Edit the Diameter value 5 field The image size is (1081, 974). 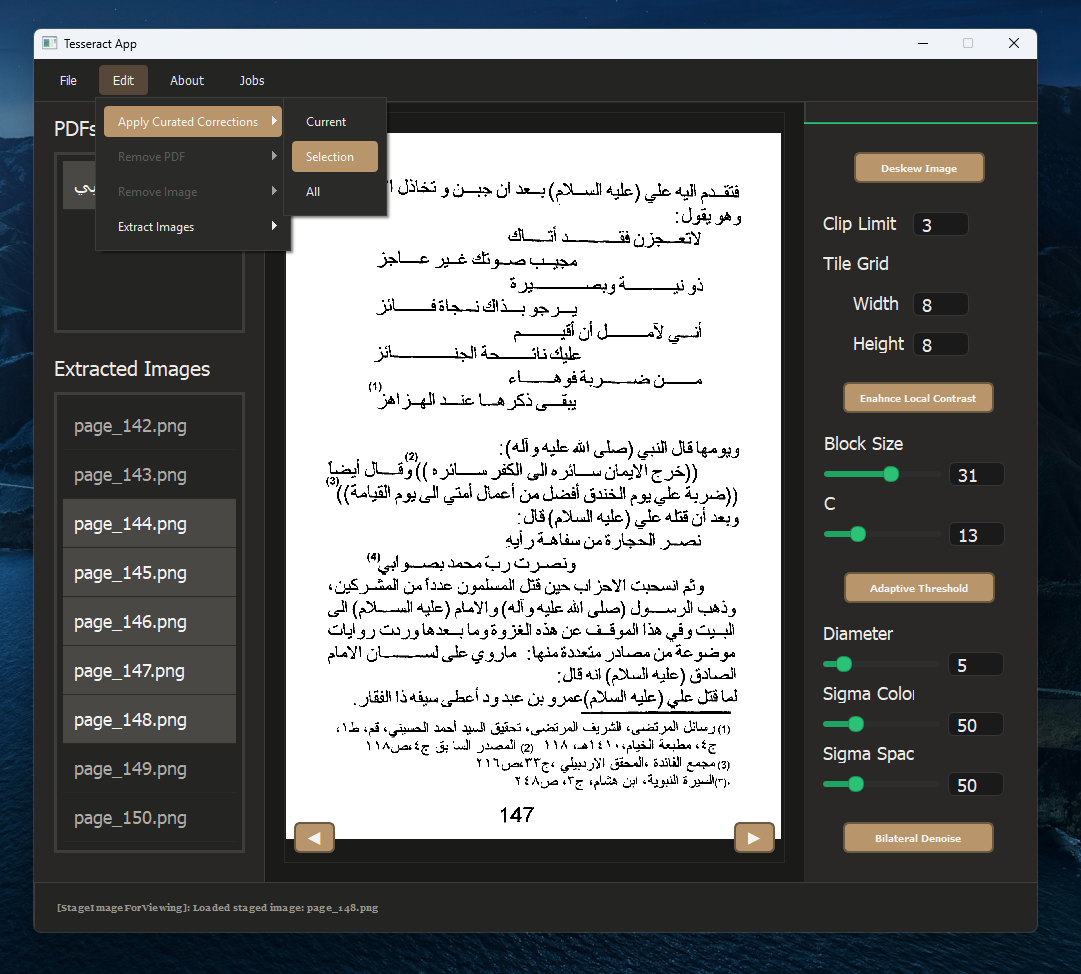tap(976, 665)
